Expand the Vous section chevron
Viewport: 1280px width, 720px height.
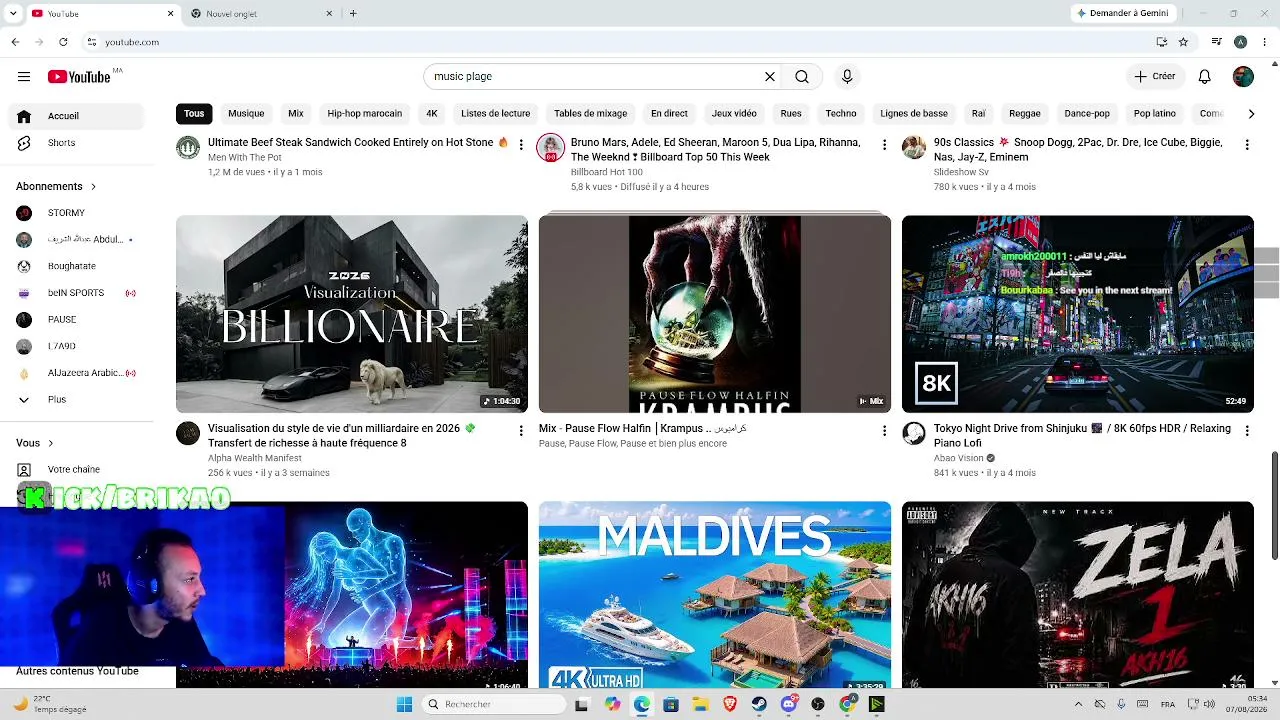51,443
